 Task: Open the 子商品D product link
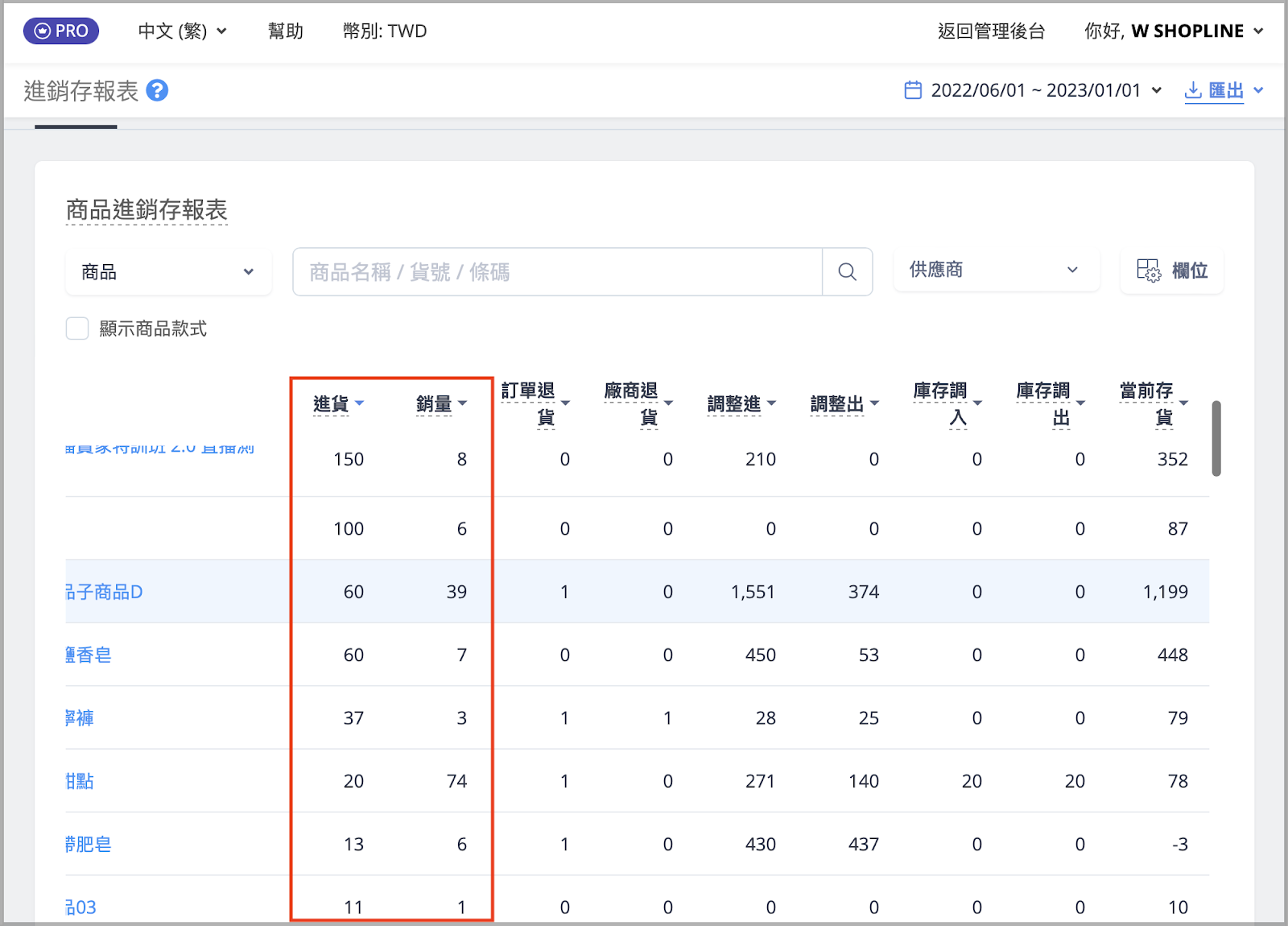click(105, 592)
